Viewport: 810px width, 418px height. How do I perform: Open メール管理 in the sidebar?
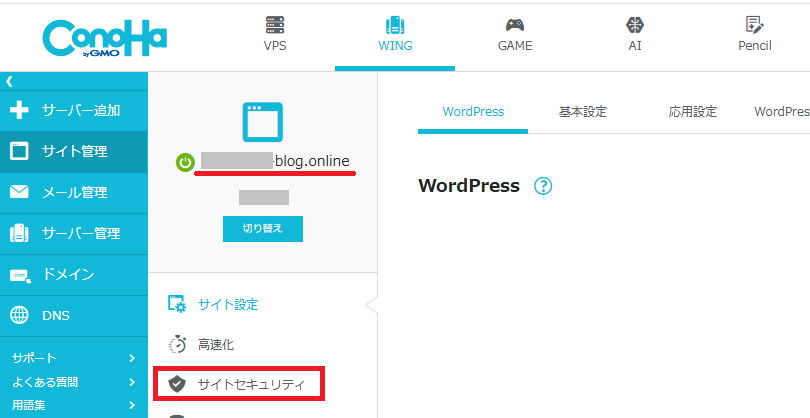74,192
